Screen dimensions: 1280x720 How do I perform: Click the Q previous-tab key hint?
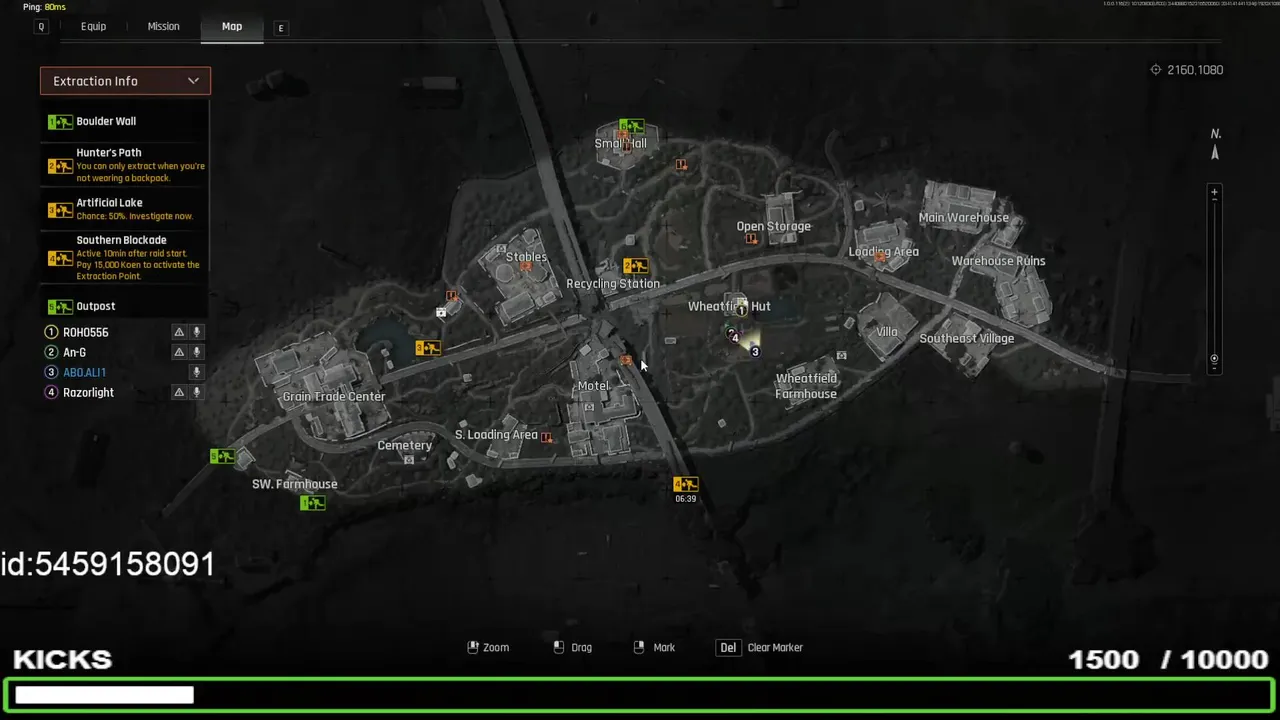pos(41,27)
